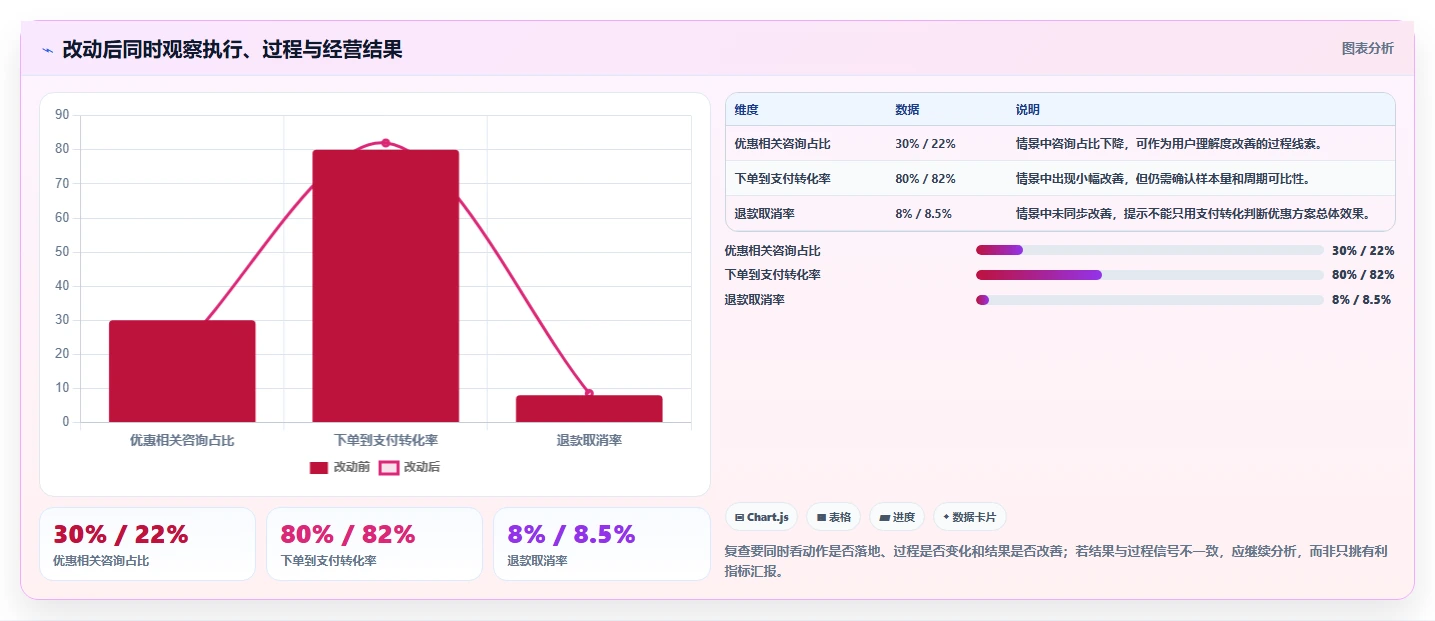Click the line point above 下单到支付转化率 bar
The image size is (1435, 621).
click(x=385, y=143)
